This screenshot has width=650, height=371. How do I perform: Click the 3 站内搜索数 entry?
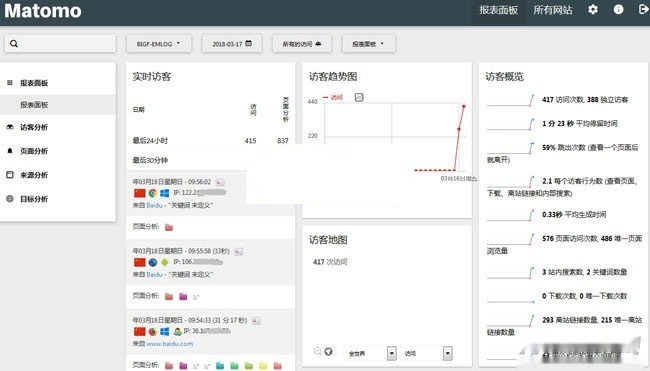585,272
